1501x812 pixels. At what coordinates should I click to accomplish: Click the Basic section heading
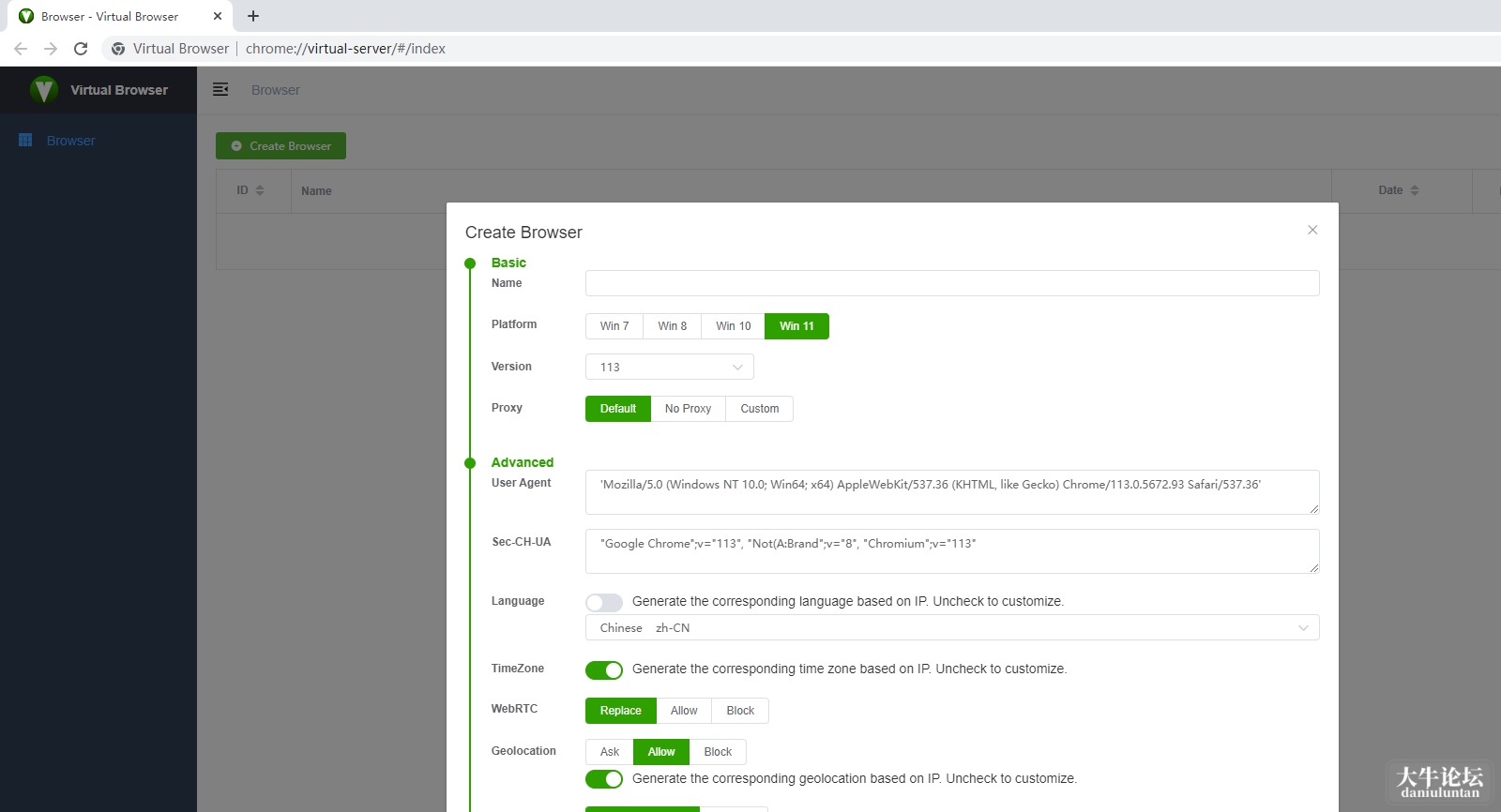[x=508, y=263]
